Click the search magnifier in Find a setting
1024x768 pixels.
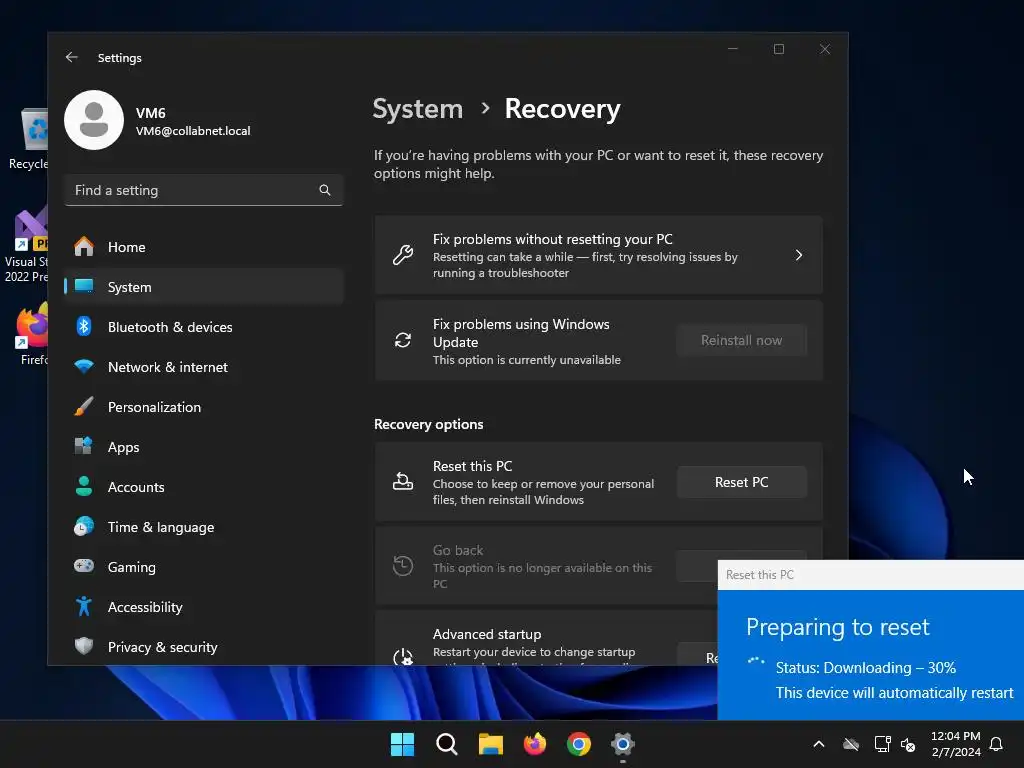[x=325, y=190]
